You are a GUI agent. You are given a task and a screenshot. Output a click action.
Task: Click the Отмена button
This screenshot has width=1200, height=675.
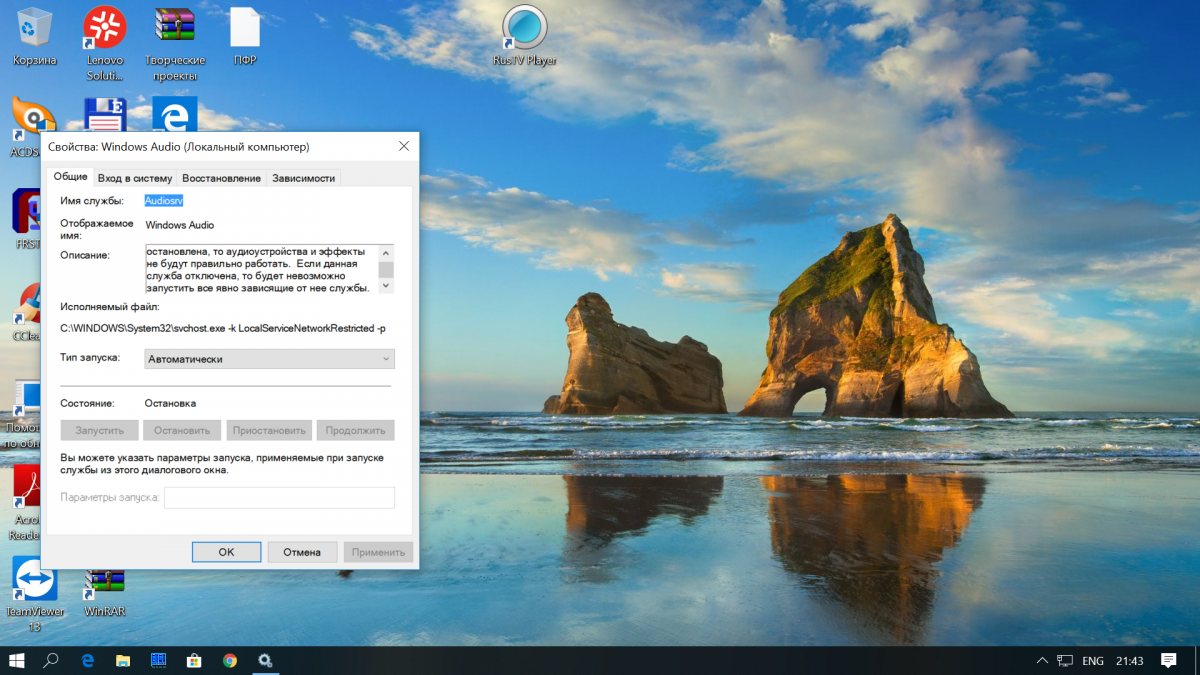(x=301, y=552)
